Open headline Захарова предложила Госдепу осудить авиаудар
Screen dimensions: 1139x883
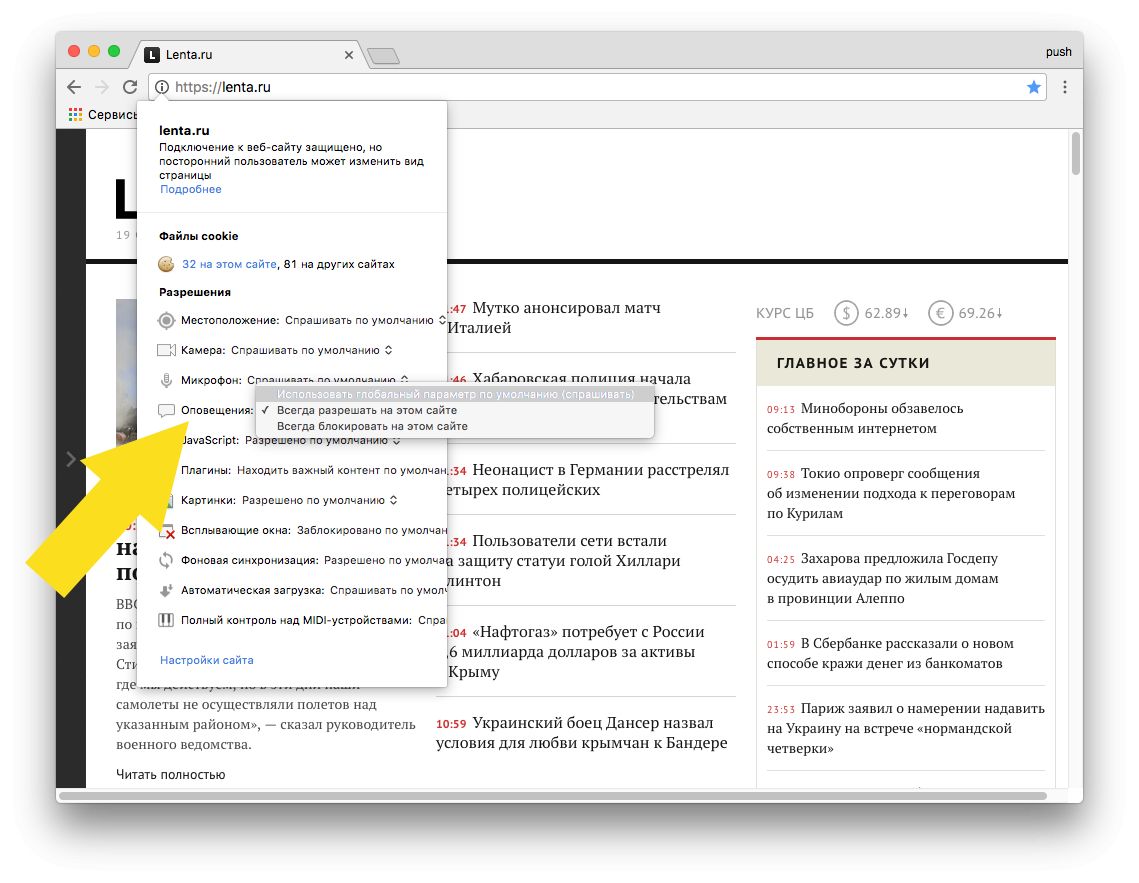point(883,578)
